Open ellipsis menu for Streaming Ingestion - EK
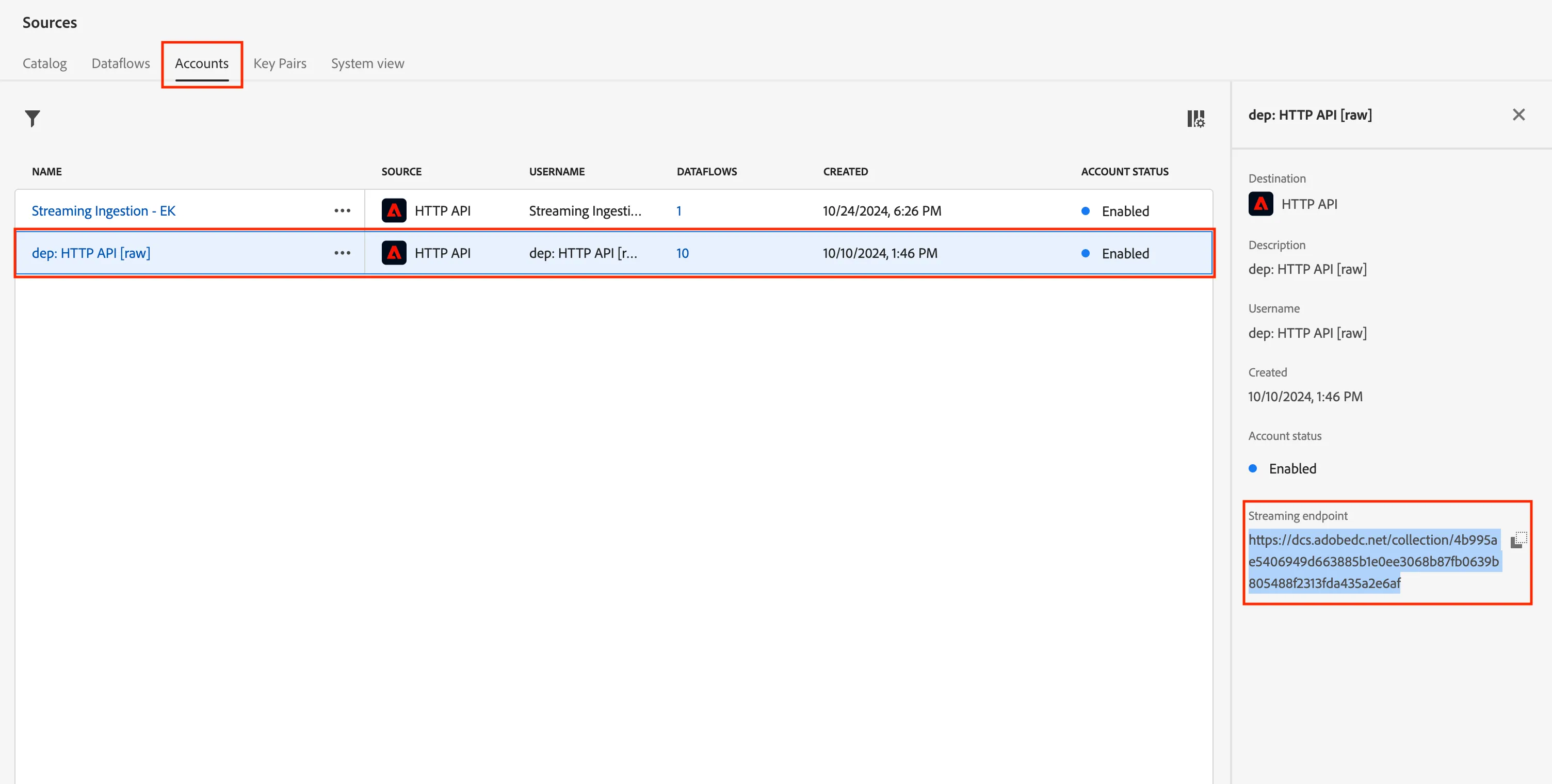1552x784 pixels. click(x=342, y=211)
